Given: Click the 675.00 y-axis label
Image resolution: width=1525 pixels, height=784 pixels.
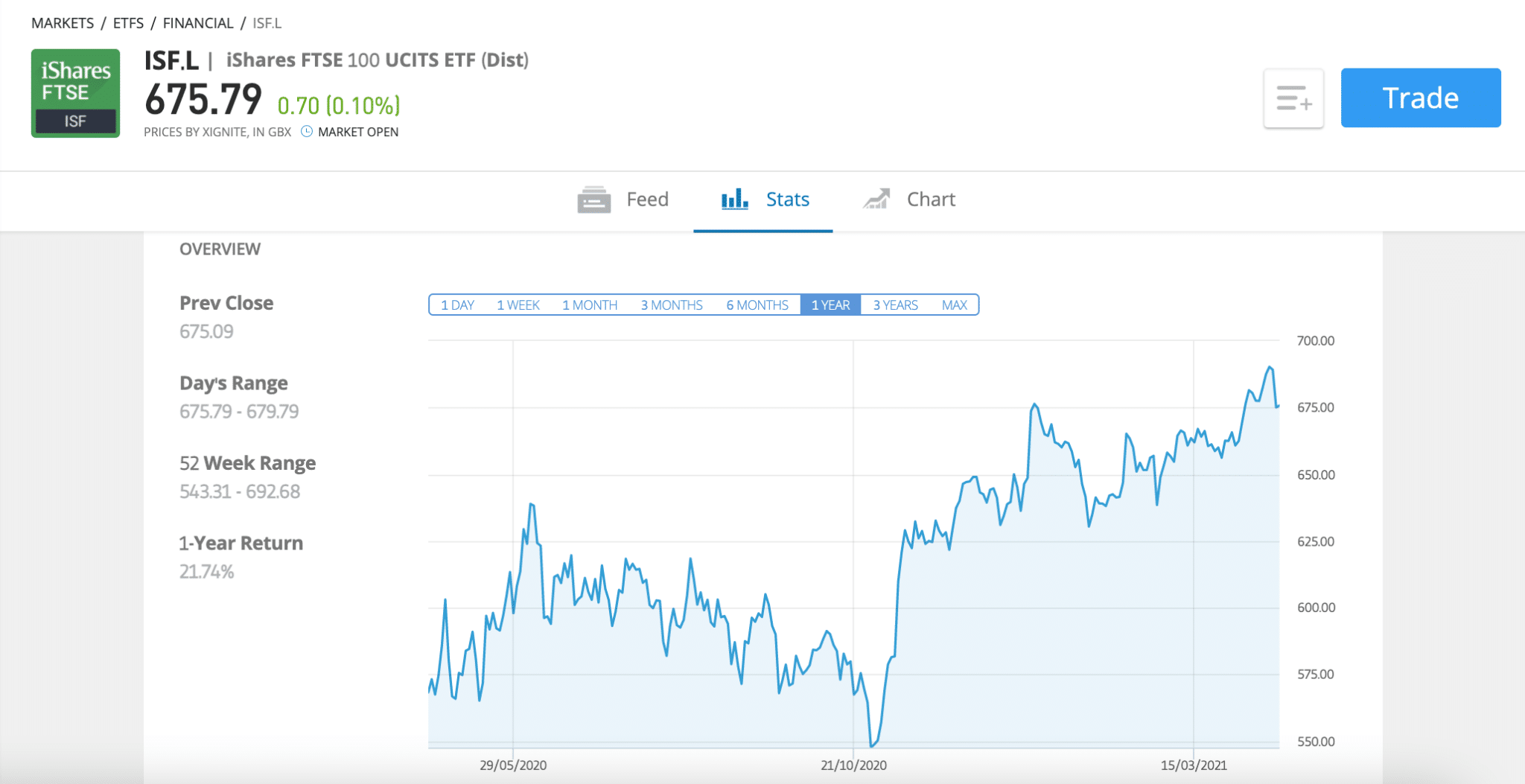Looking at the screenshot, I should pos(1316,408).
